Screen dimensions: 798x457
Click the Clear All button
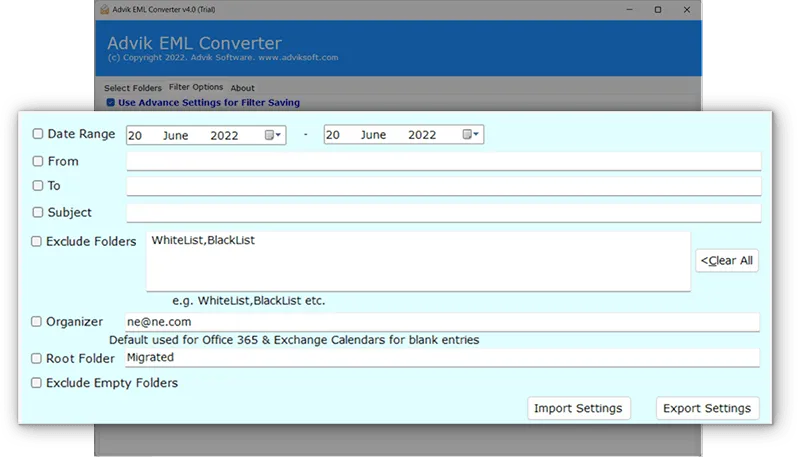click(727, 261)
